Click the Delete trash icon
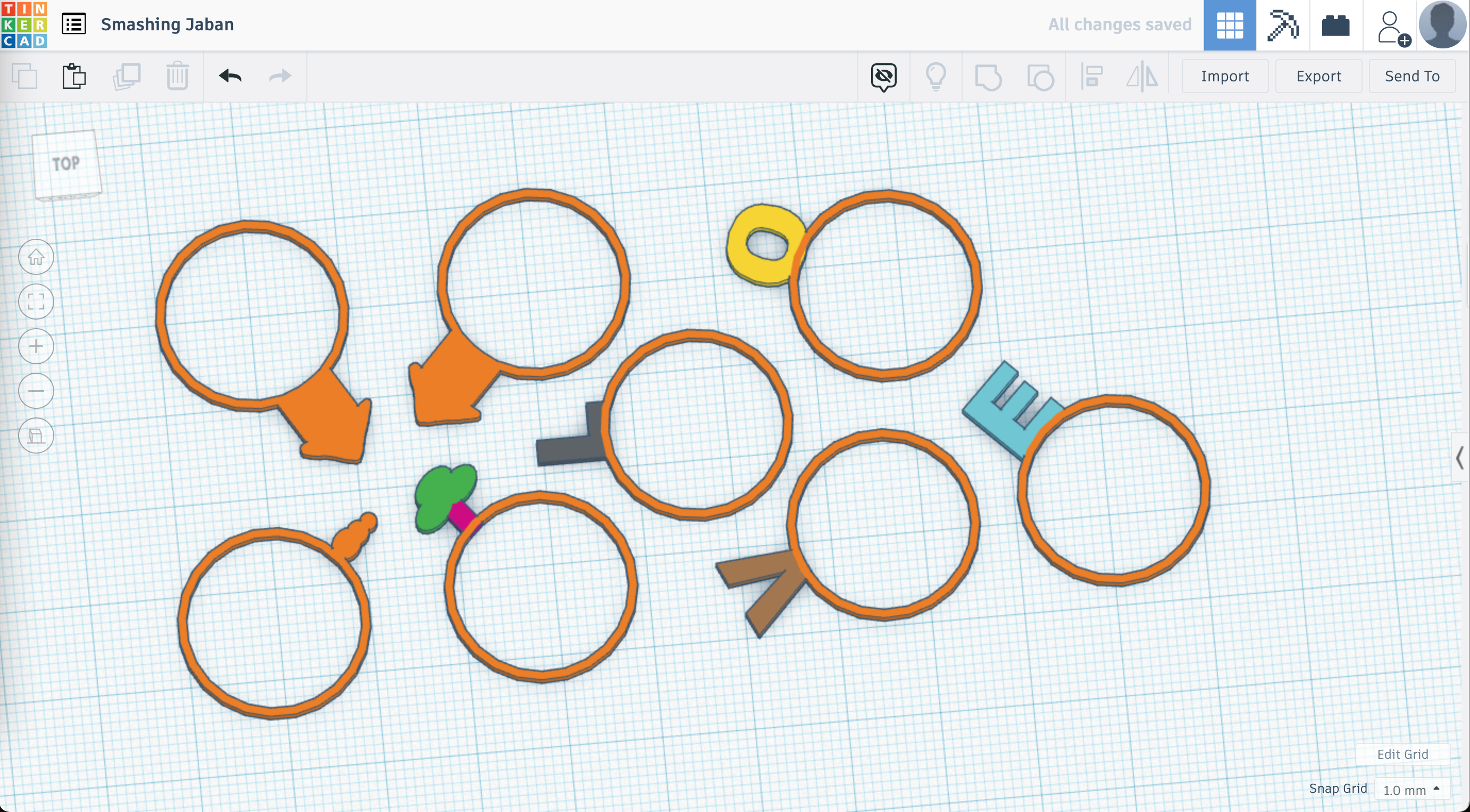Viewport: 1470px width, 812px height. (178, 76)
